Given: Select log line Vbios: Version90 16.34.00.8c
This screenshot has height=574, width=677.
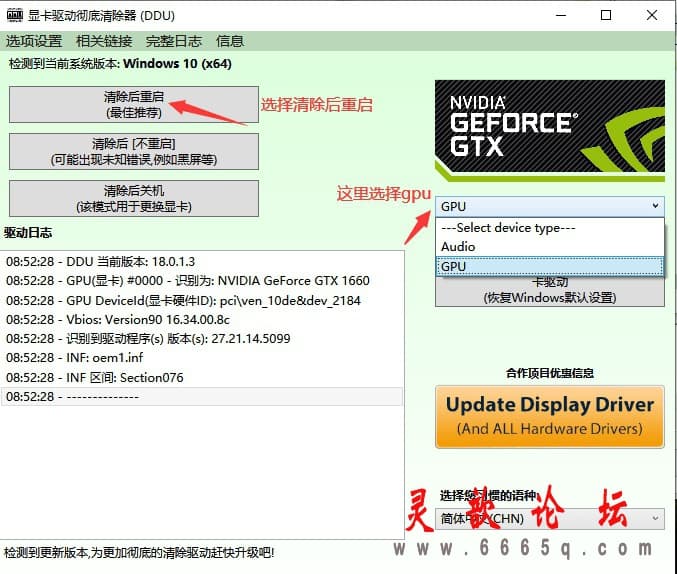Looking at the screenshot, I should [x=202, y=320].
